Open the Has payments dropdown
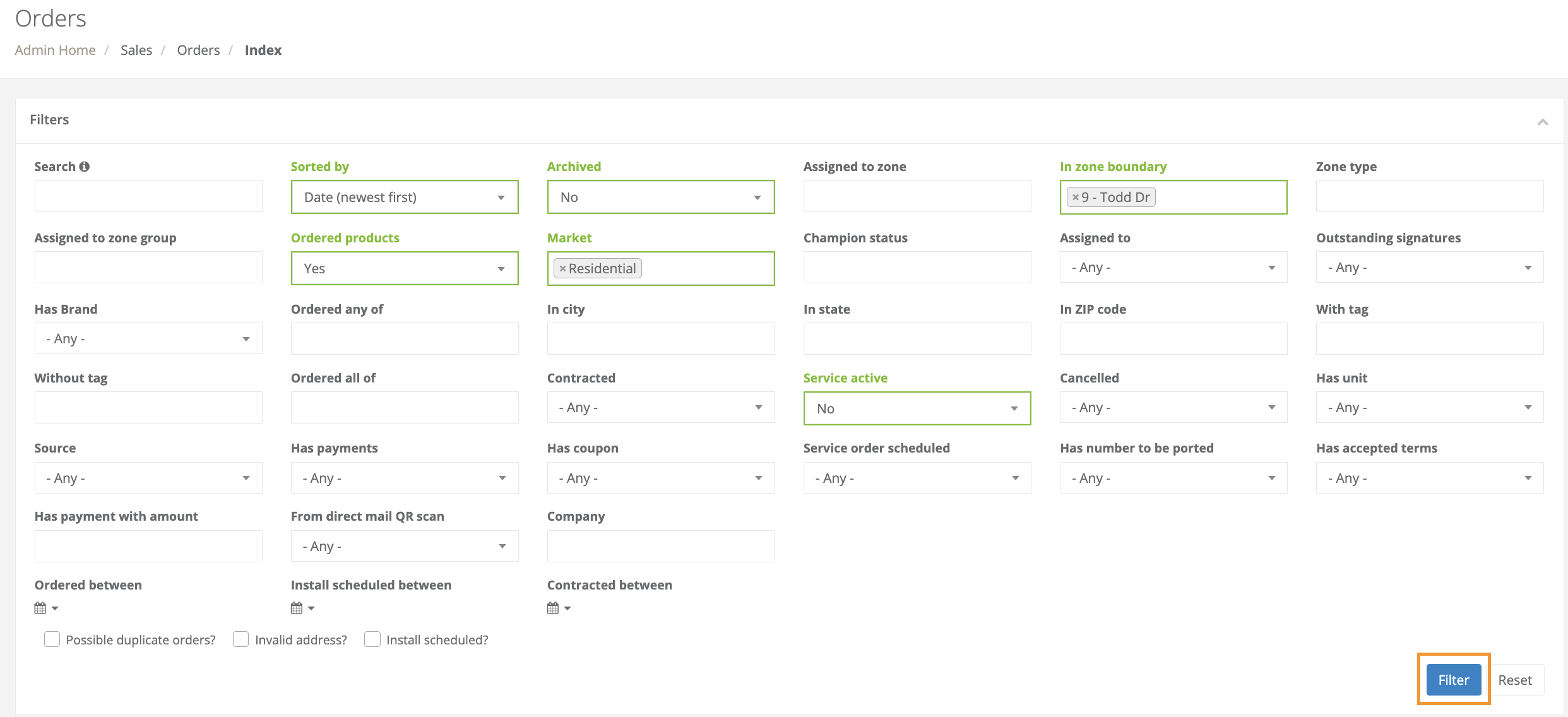Viewport: 1568px width, 717px height. 404,478
